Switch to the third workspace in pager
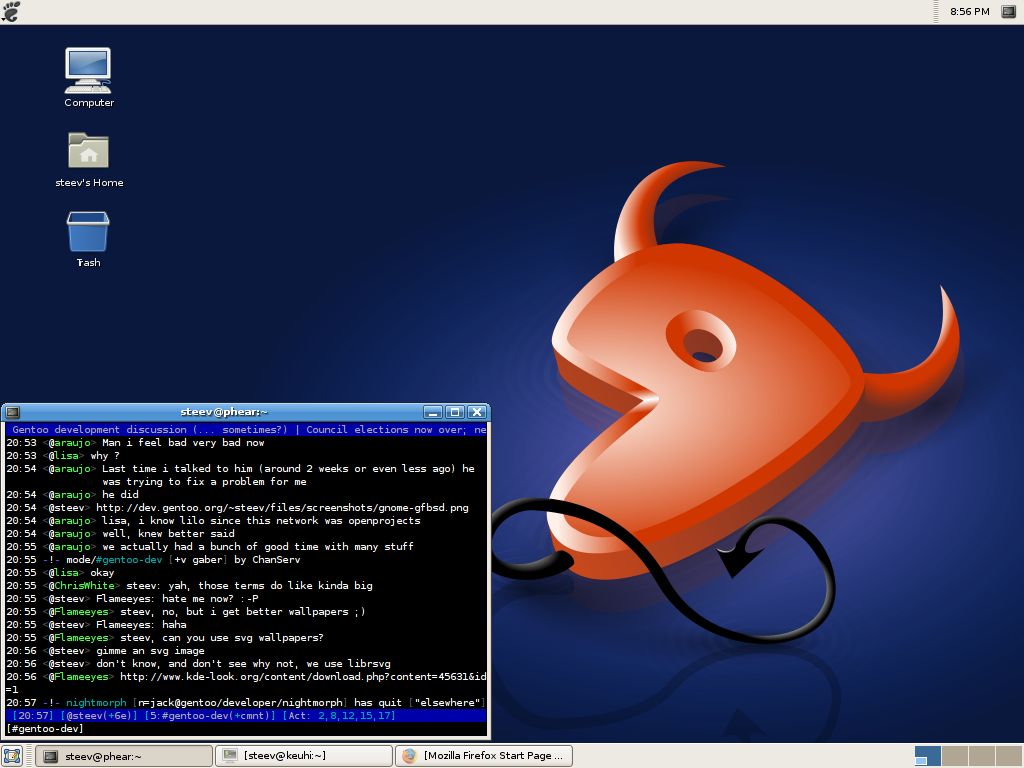Viewport: 1024px width, 768px height. (981, 756)
